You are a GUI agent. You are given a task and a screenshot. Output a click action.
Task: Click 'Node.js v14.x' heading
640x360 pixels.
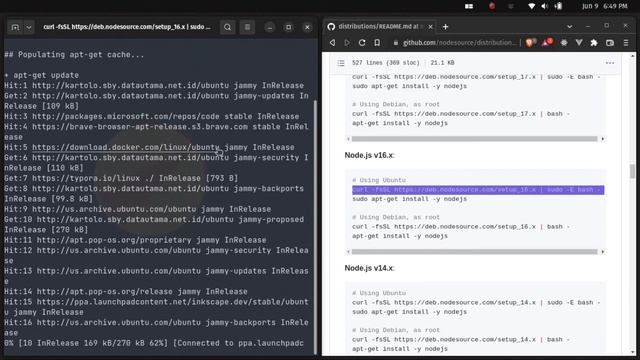click(x=369, y=268)
